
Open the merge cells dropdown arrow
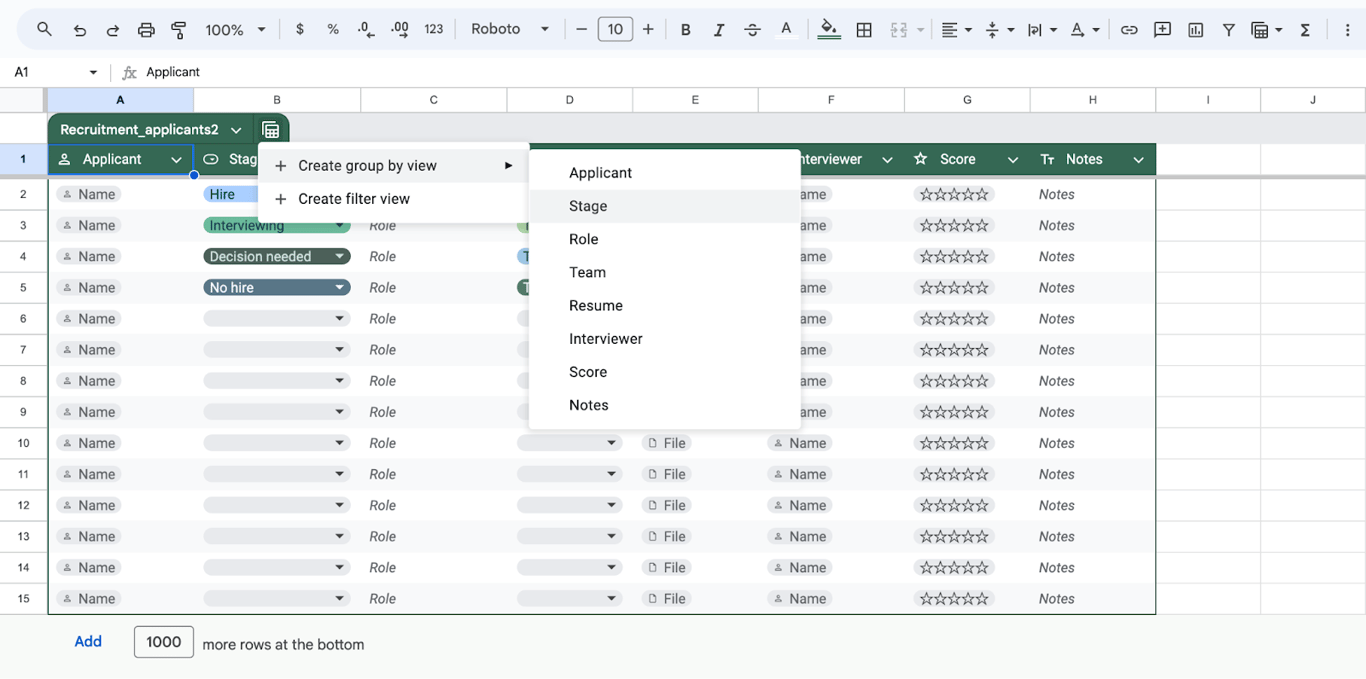click(920, 30)
